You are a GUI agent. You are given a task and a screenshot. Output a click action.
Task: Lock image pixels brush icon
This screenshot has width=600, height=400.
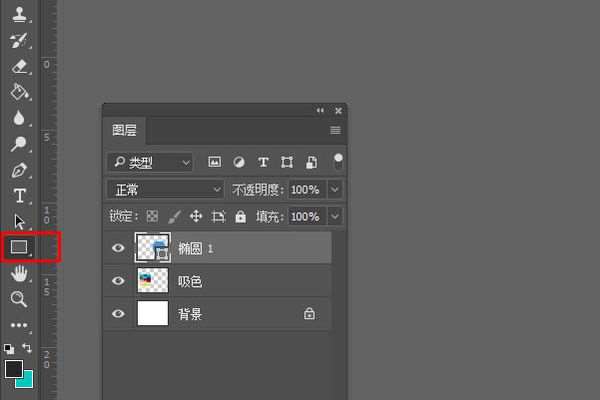point(174,217)
